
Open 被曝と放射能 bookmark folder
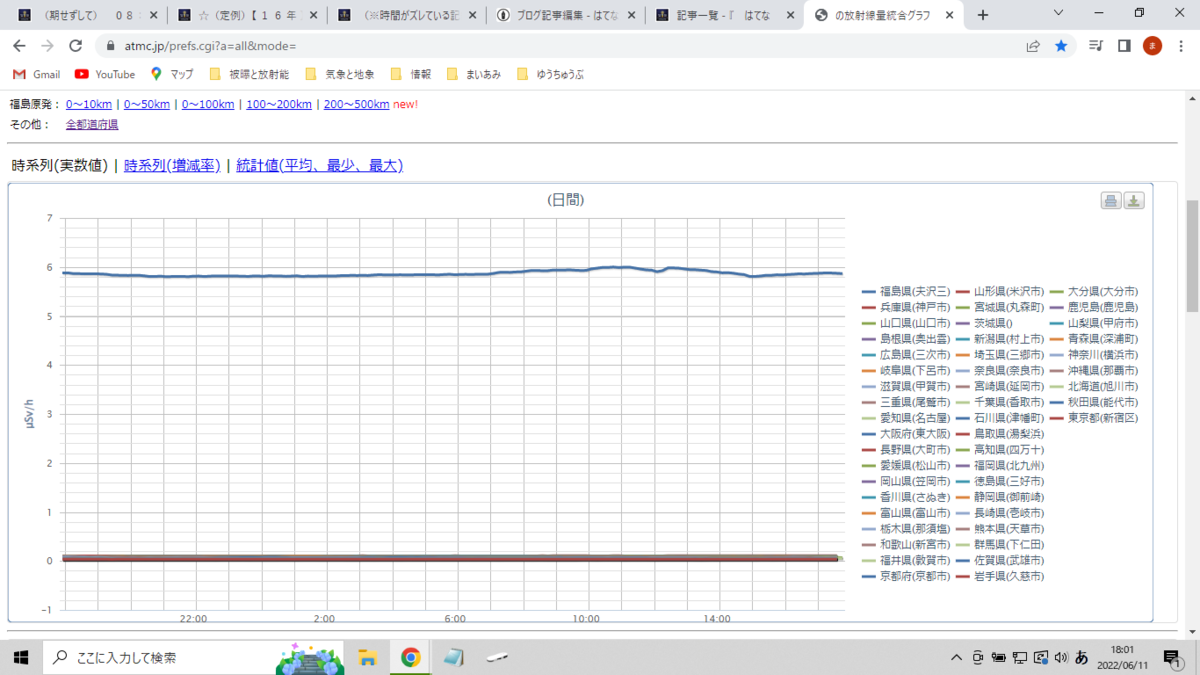(249, 74)
